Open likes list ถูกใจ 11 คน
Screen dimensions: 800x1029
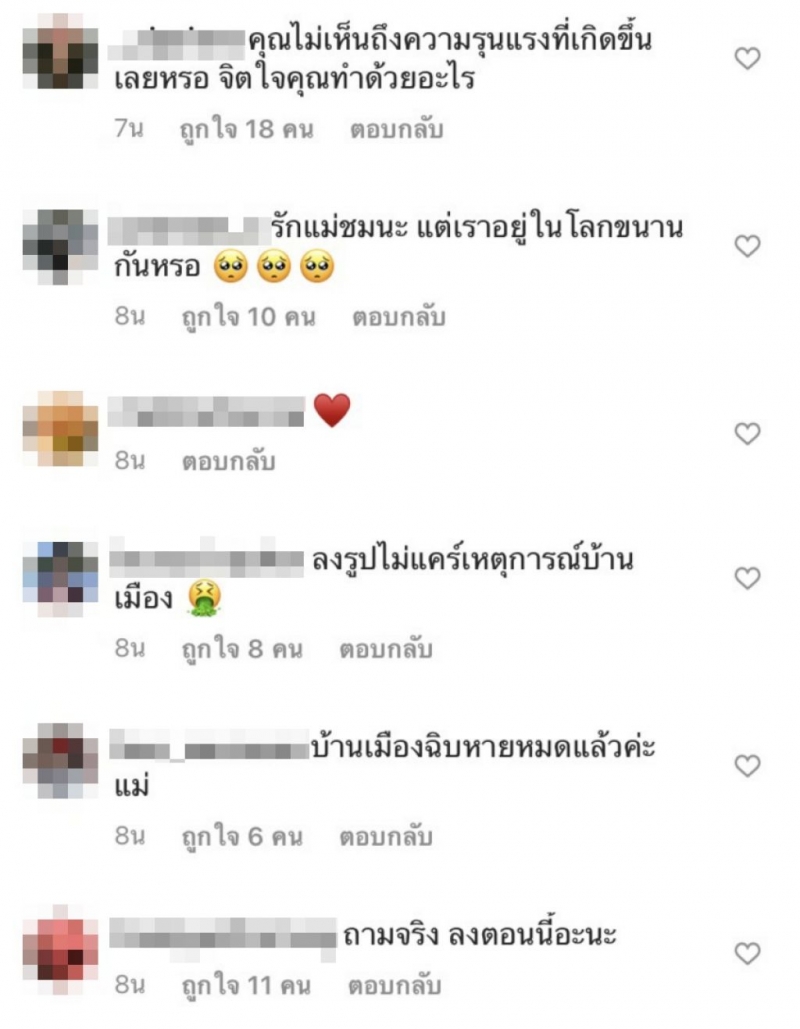[x=246, y=985]
